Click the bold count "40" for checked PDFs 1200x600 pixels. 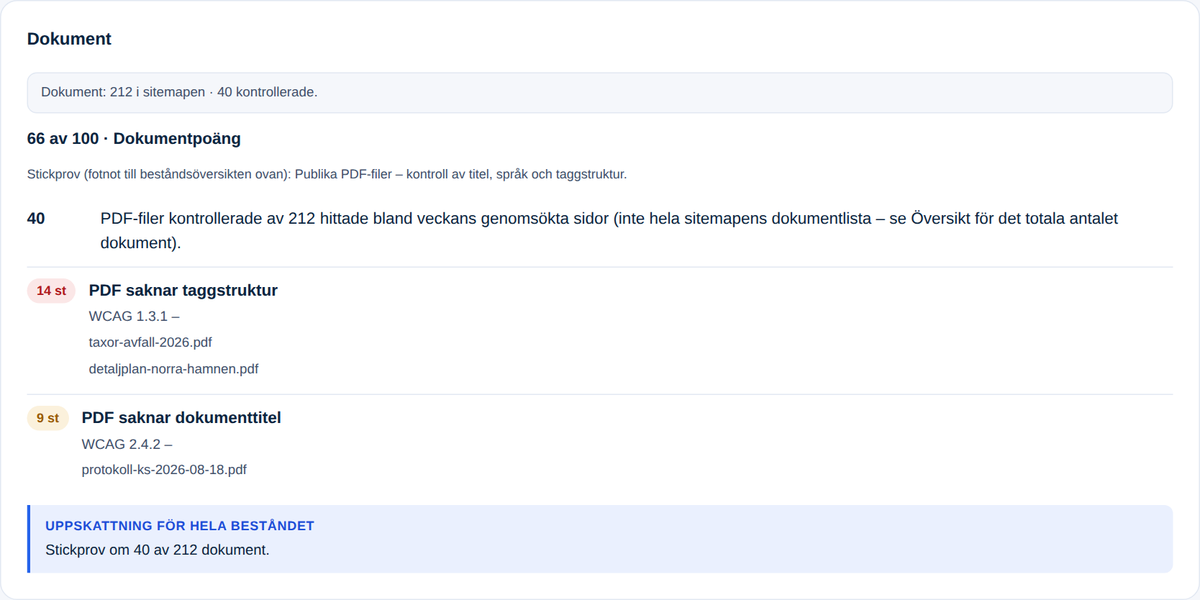point(36,218)
